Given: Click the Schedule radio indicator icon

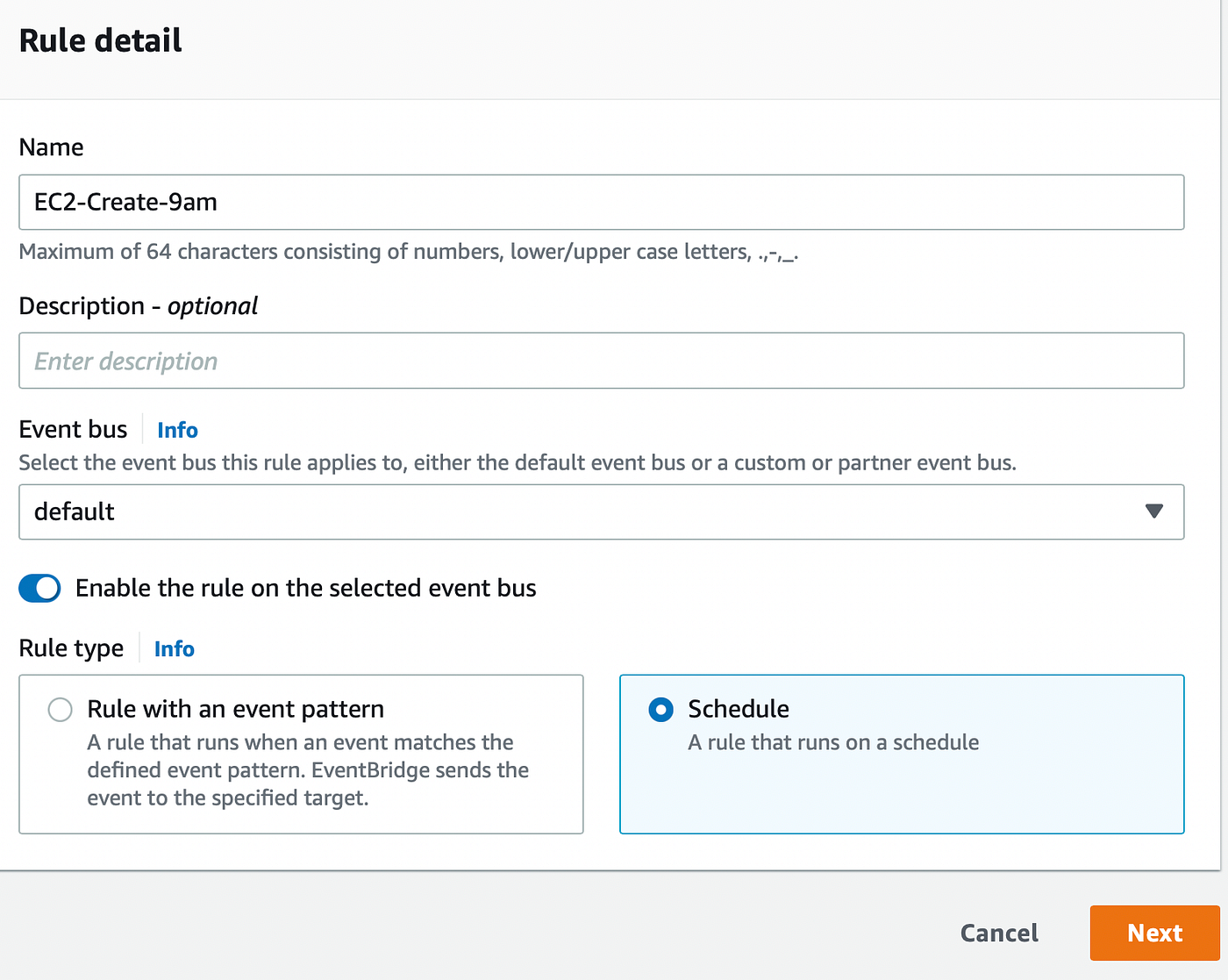Looking at the screenshot, I should [x=660, y=709].
